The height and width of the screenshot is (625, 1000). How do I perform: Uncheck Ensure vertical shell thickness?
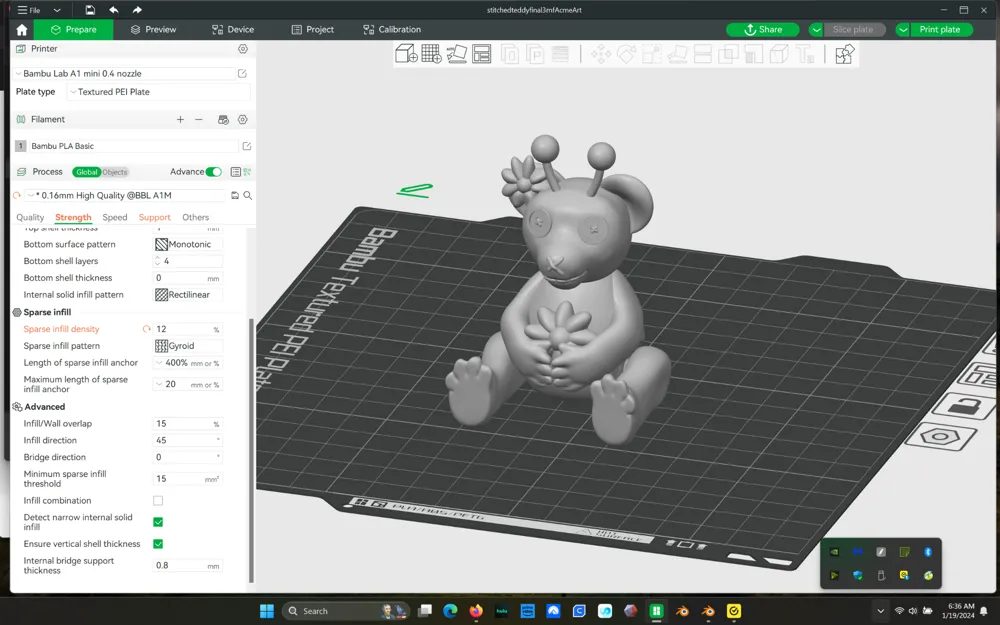[x=157, y=543]
